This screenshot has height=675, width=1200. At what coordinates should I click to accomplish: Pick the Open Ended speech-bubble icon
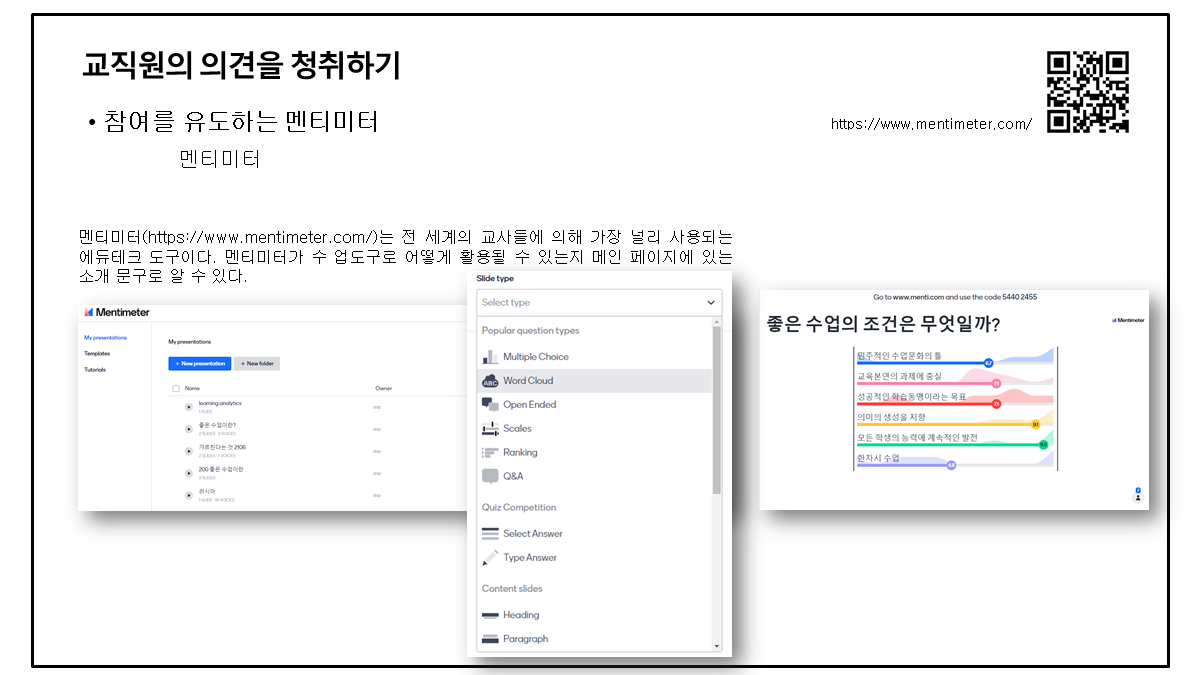click(490, 405)
